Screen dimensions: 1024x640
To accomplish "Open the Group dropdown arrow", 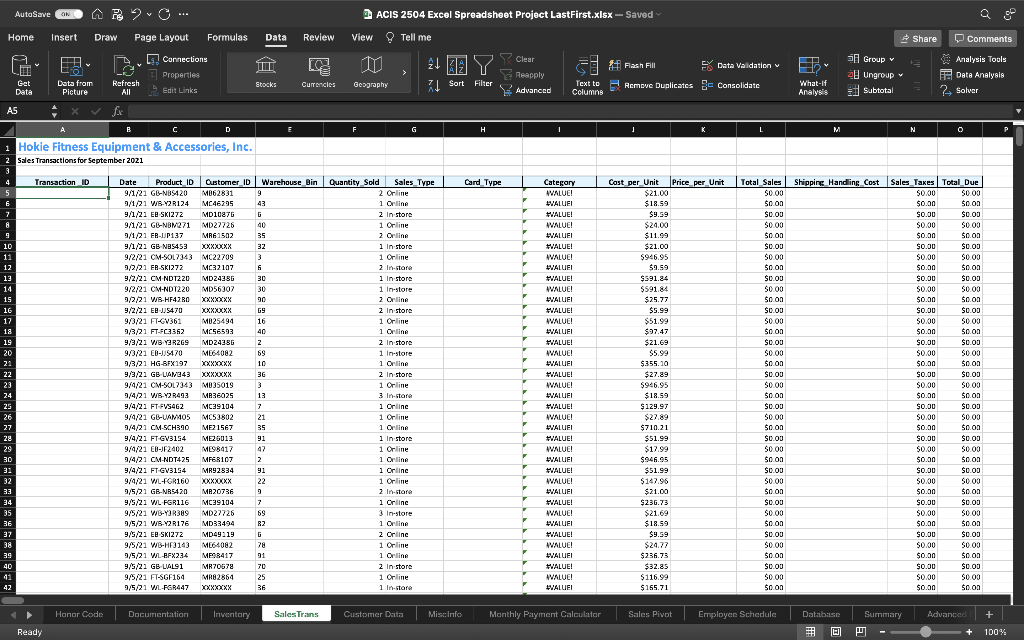I will point(890,58).
